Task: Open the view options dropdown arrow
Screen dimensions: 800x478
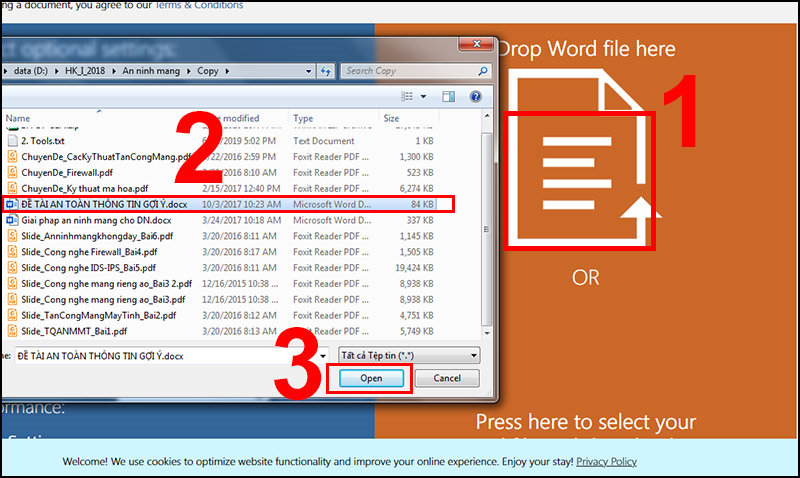Action: pyautogui.click(x=423, y=96)
